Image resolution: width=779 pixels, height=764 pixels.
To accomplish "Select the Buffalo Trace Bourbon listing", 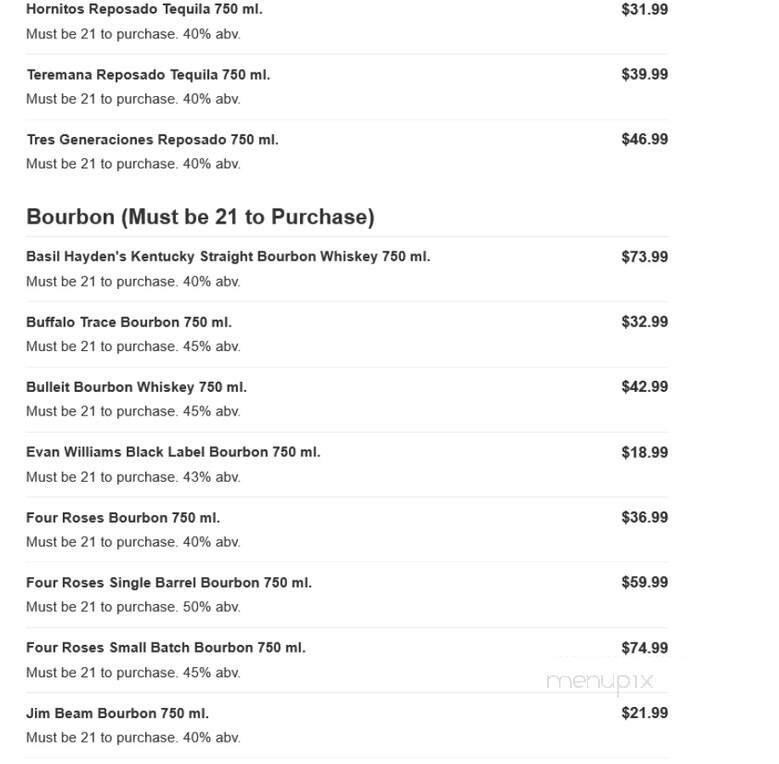I will click(129, 322).
